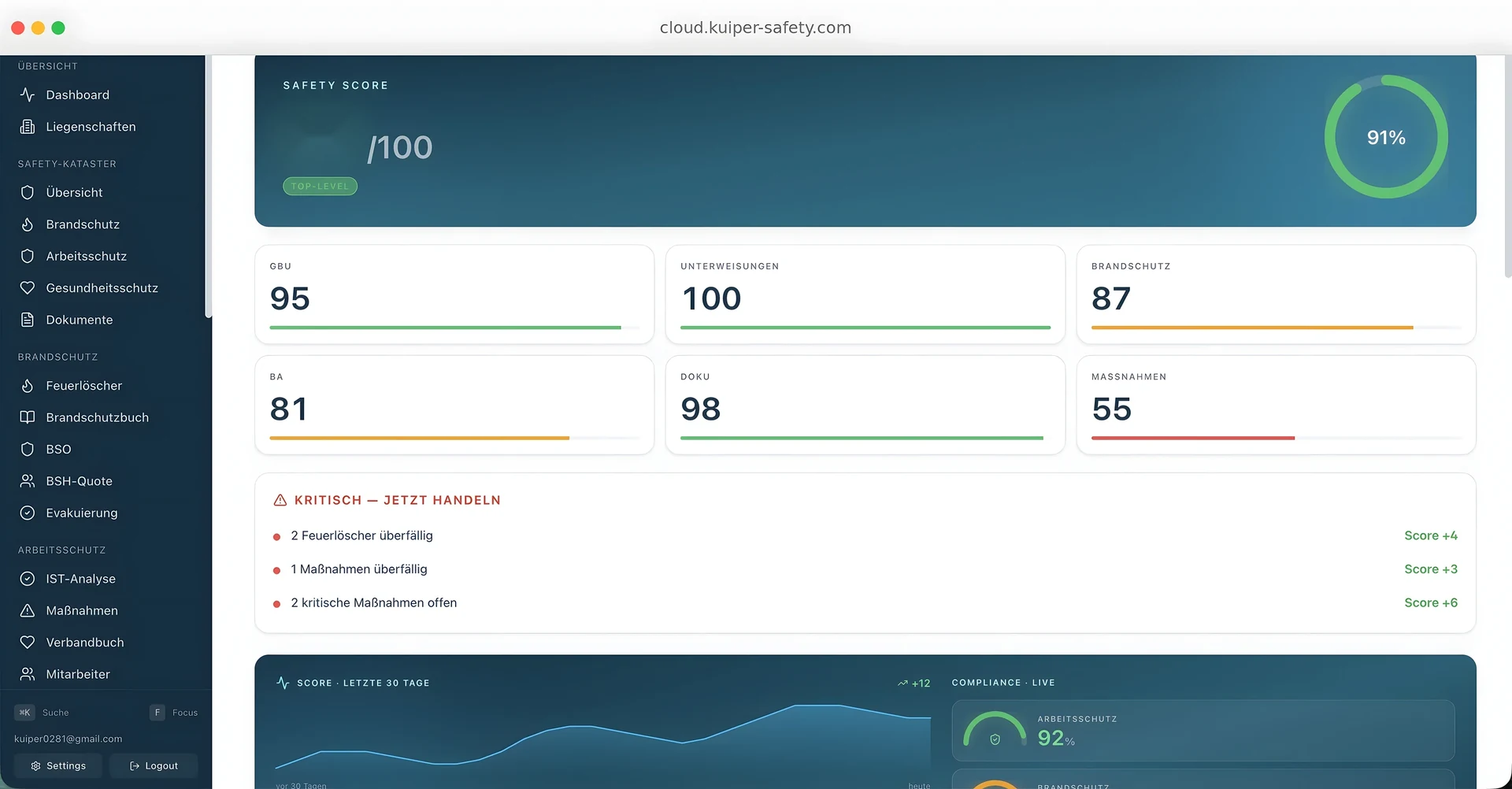Open the Brandschutz 87 score card
This screenshot has width=1512, height=789.
(1276, 294)
